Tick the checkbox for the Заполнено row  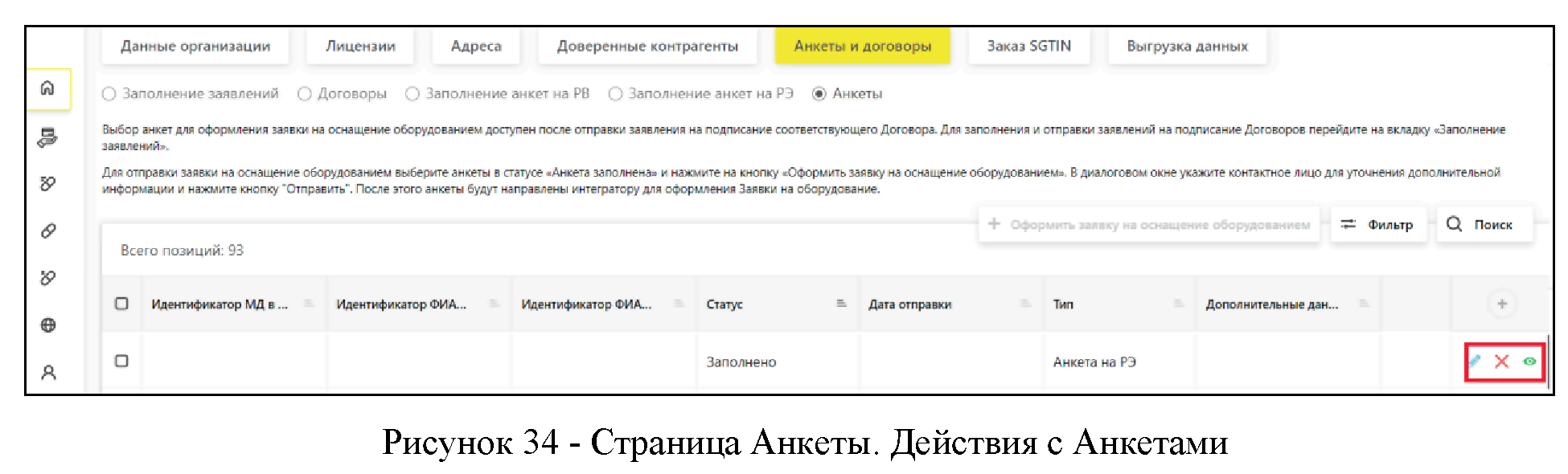point(121,361)
